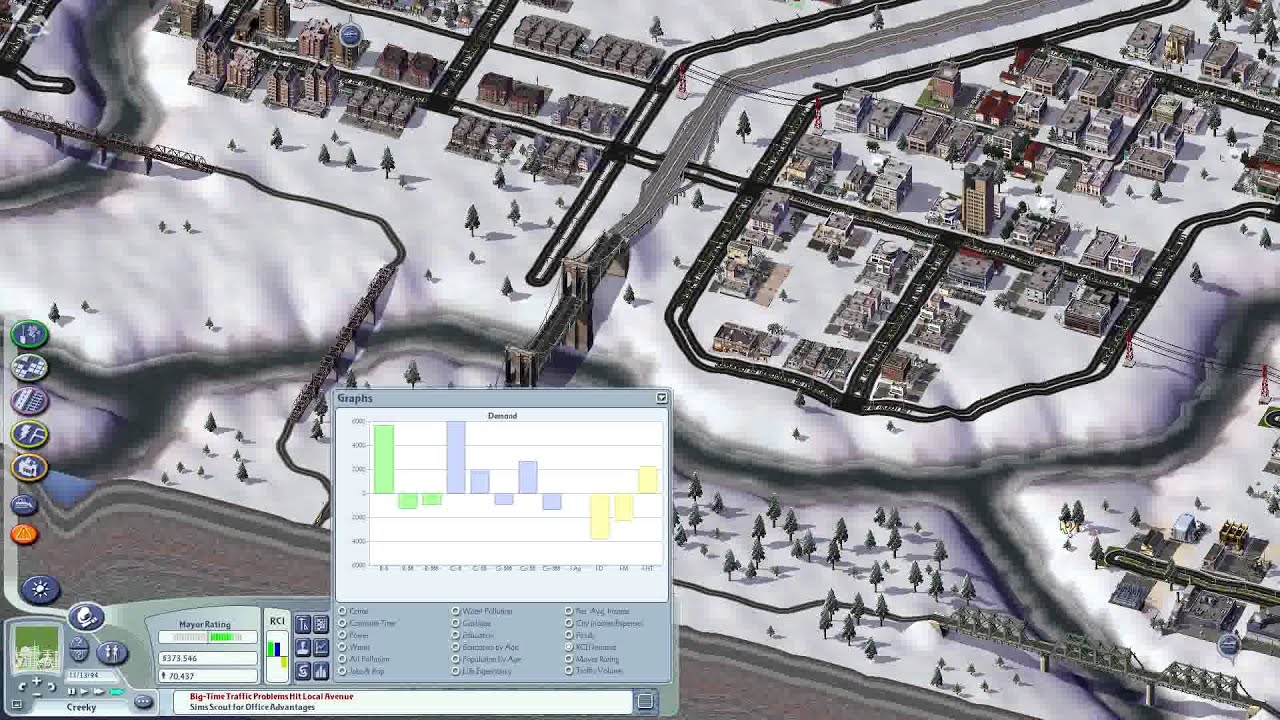Open the budget panel icon

[x=303, y=670]
